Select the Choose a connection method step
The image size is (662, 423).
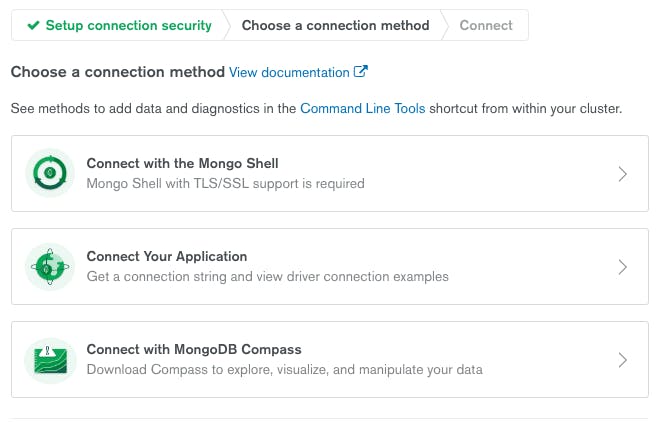point(335,25)
